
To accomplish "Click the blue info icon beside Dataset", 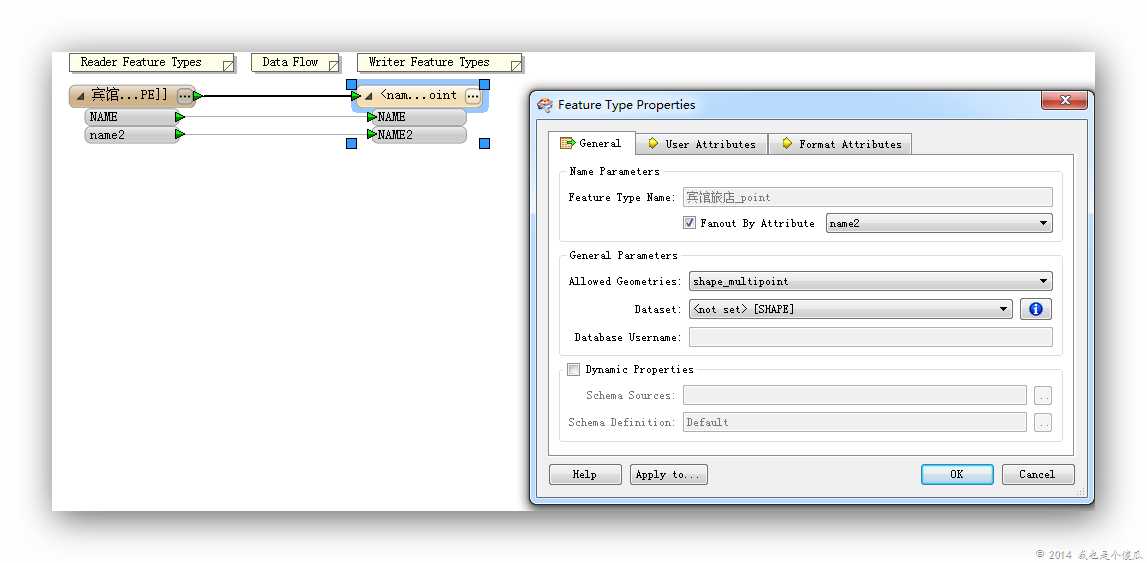I will pyautogui.click(x=1036, y=309).
